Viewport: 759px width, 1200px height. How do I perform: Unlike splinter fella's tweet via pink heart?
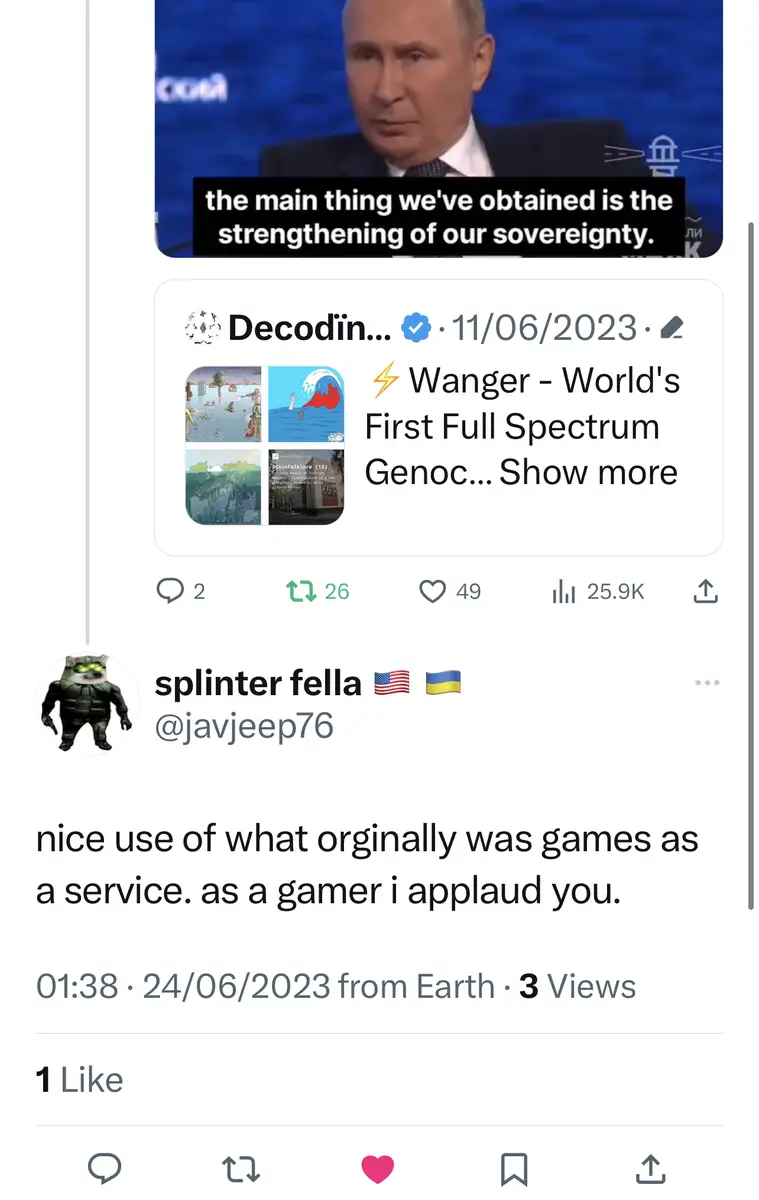pyautogui.click(x=377, y=1168)
